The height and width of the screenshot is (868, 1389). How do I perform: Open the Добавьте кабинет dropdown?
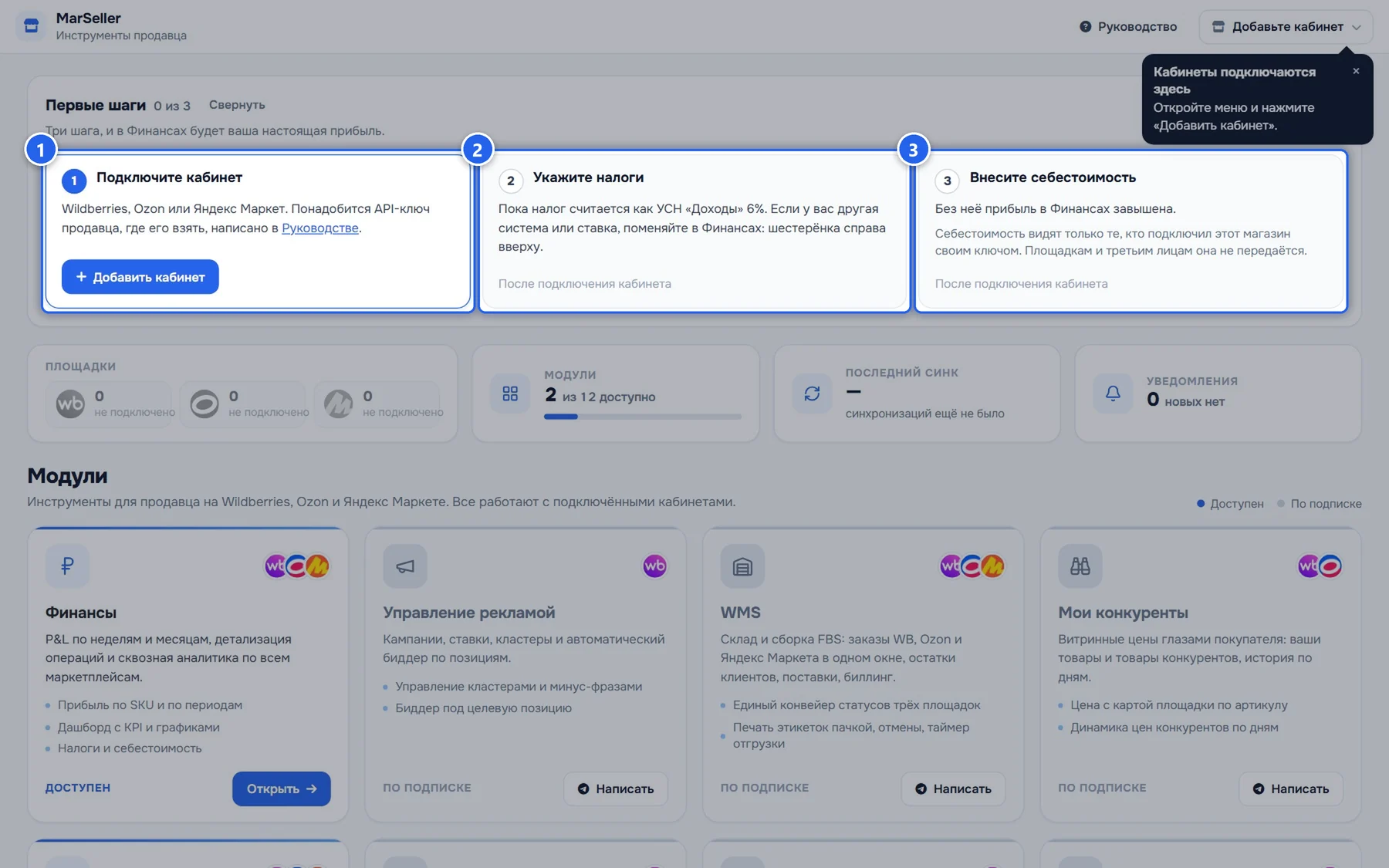click(x=1286, y=26)
